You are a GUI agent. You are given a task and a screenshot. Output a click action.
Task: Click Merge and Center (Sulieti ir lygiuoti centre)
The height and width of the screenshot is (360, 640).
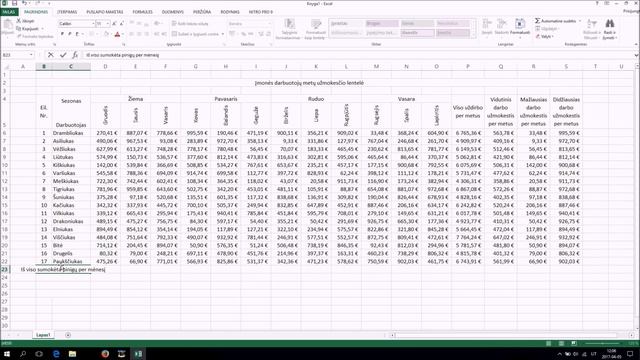[x=196, y=34]
